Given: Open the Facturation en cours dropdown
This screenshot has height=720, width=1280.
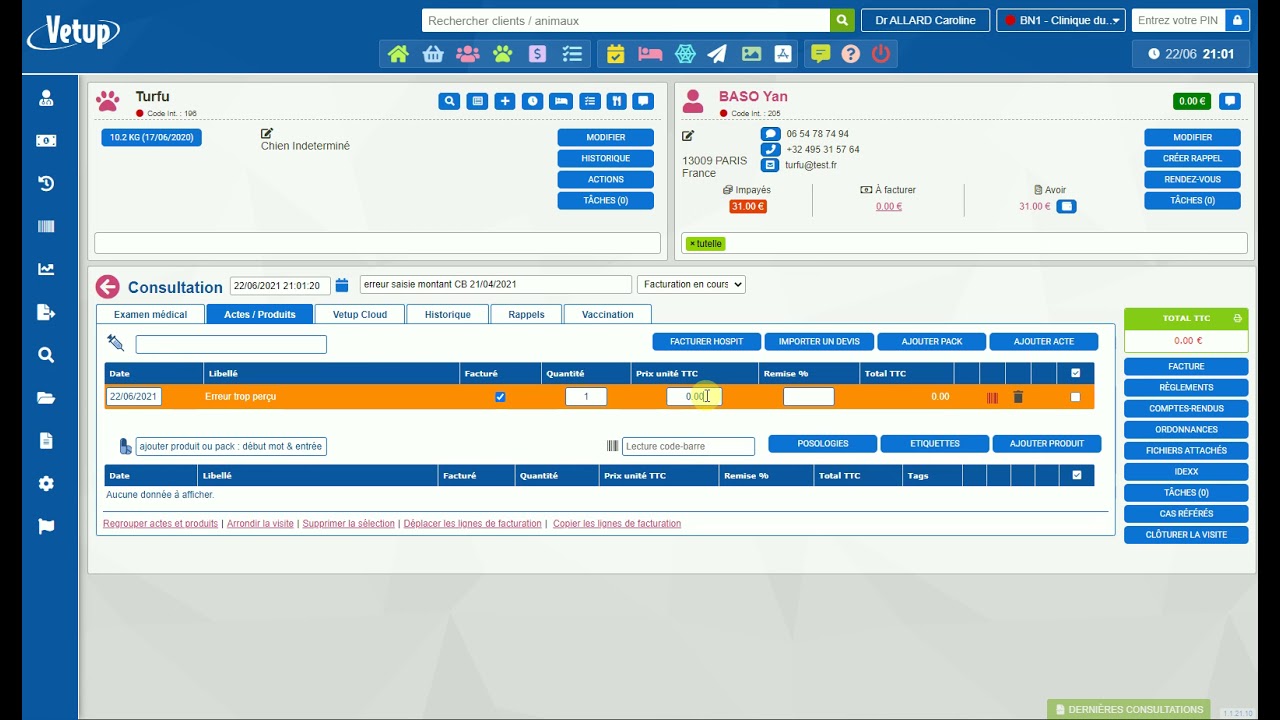Looking at the screenshot, I should tap(691, 285).
